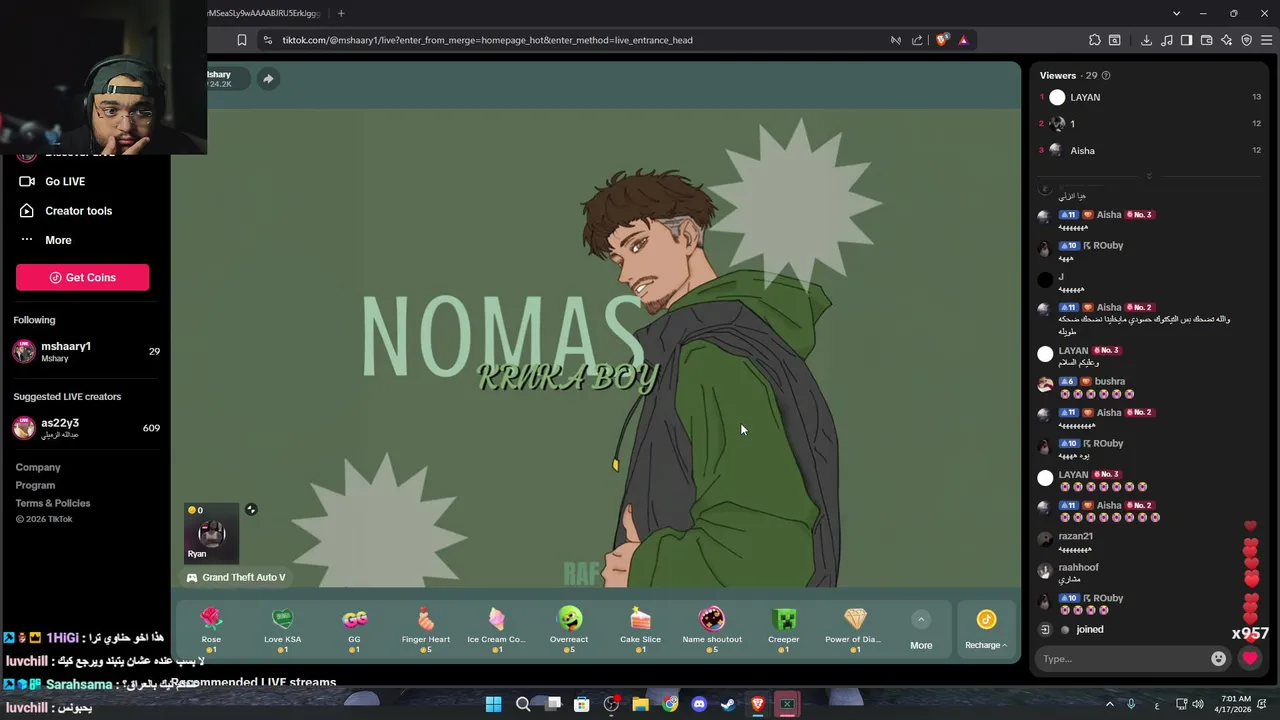Send the Creeper gift

[784, 630]
